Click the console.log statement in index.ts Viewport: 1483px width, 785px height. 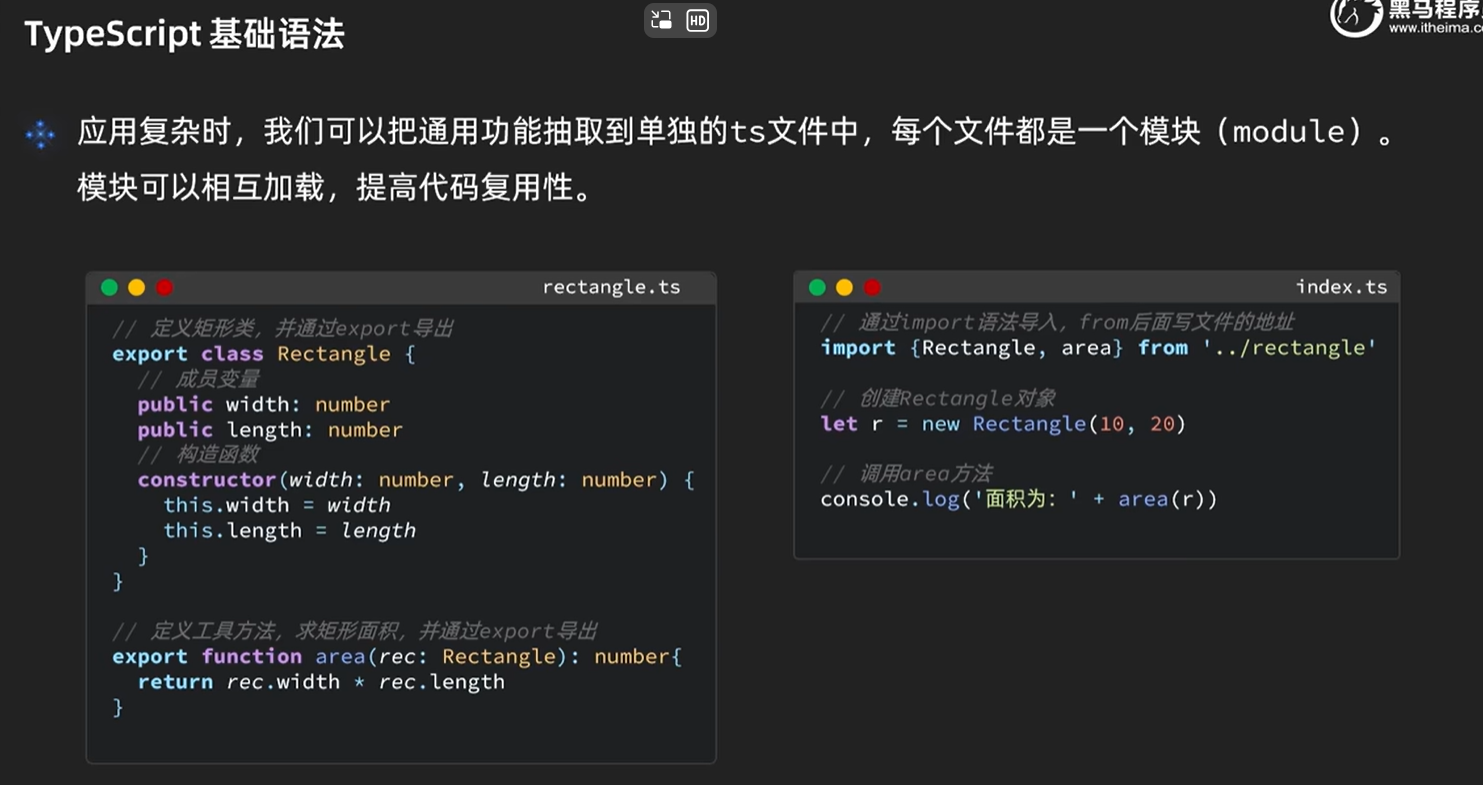[1018, 499]
